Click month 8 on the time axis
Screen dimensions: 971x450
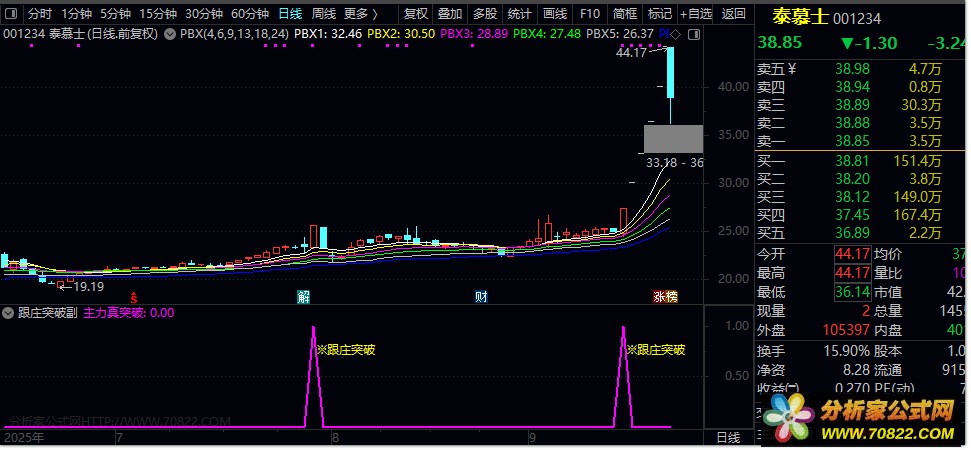335,438
